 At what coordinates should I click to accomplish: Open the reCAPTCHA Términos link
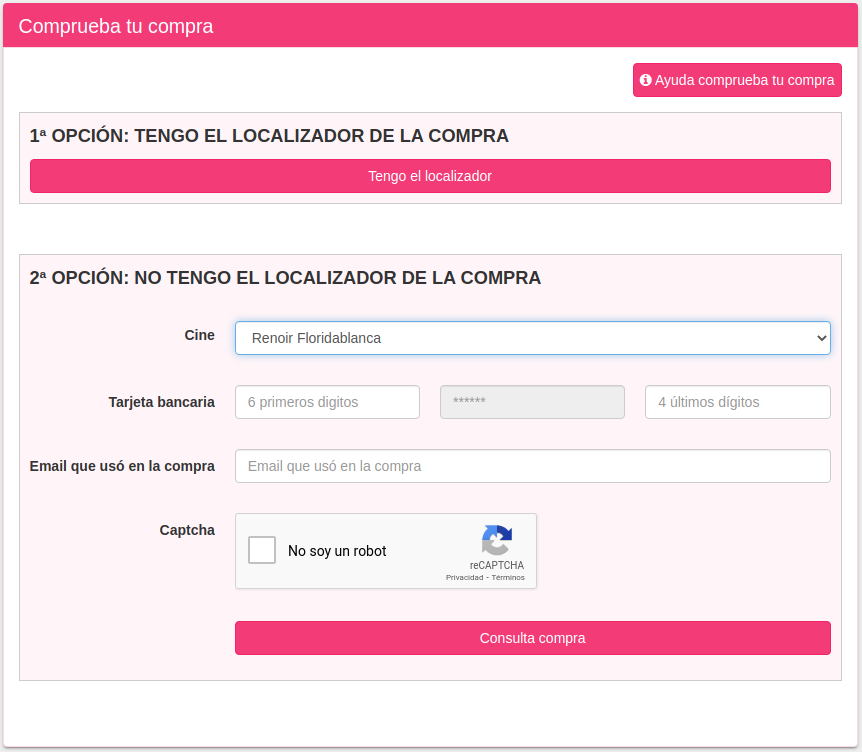click(x=508, y=577)
